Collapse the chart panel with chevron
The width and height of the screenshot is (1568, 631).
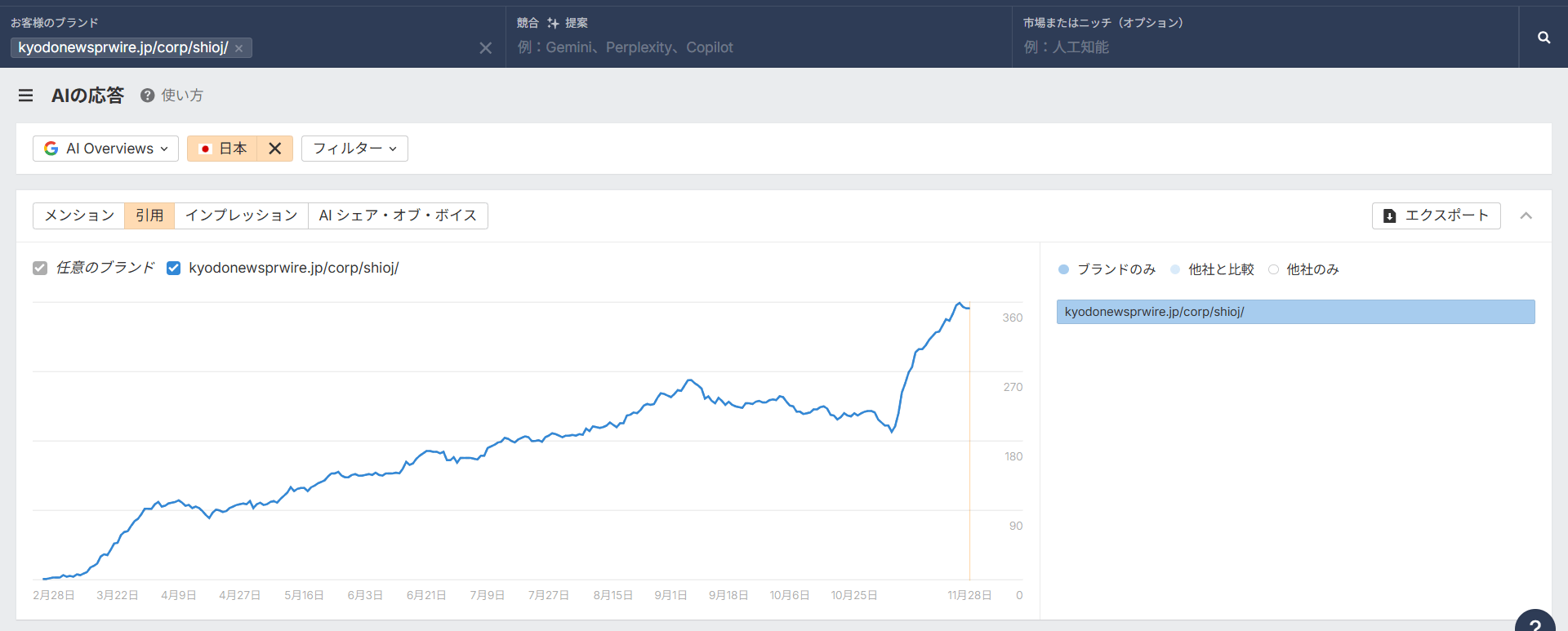1526,216
